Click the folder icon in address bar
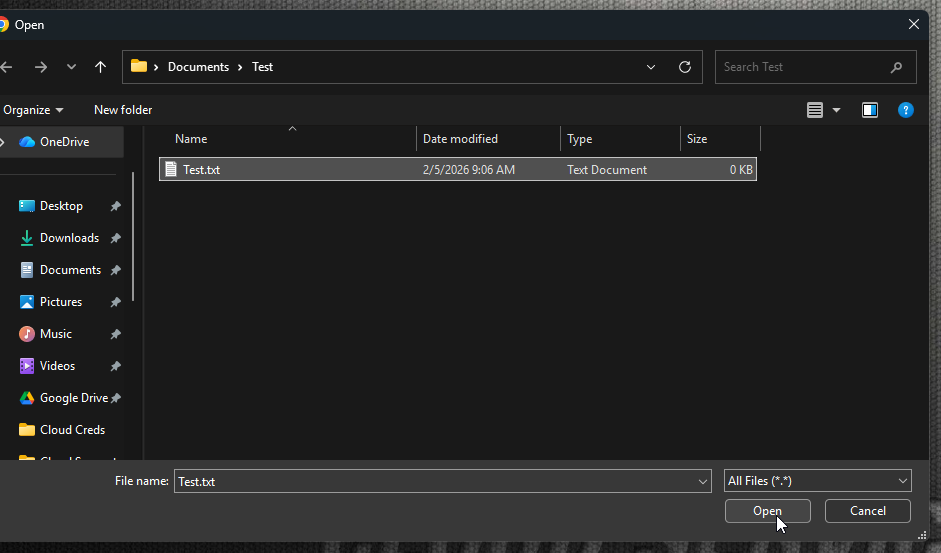The height and width of the screenshot is (553, 941). 139,66
